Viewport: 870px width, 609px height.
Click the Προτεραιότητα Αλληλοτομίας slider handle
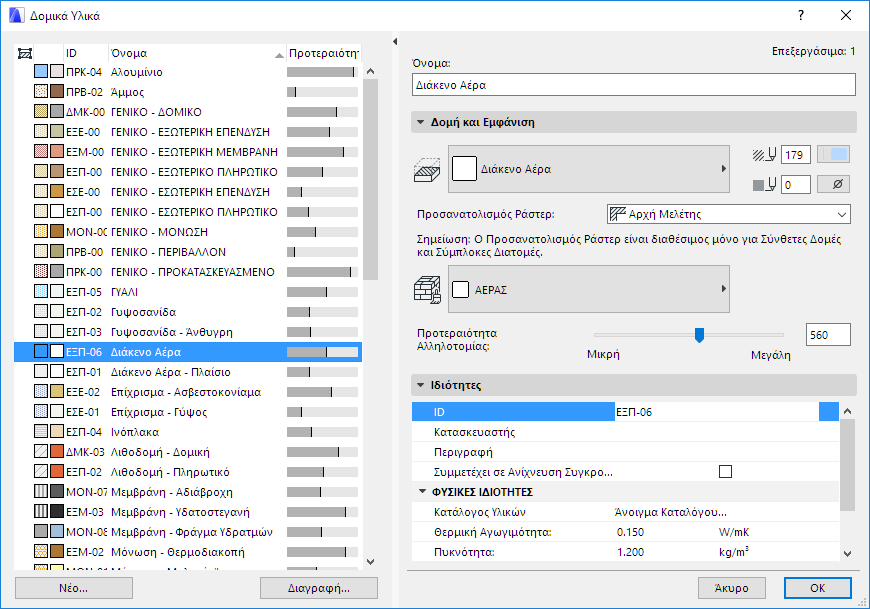pyautogui.click(x=700, y=335)
